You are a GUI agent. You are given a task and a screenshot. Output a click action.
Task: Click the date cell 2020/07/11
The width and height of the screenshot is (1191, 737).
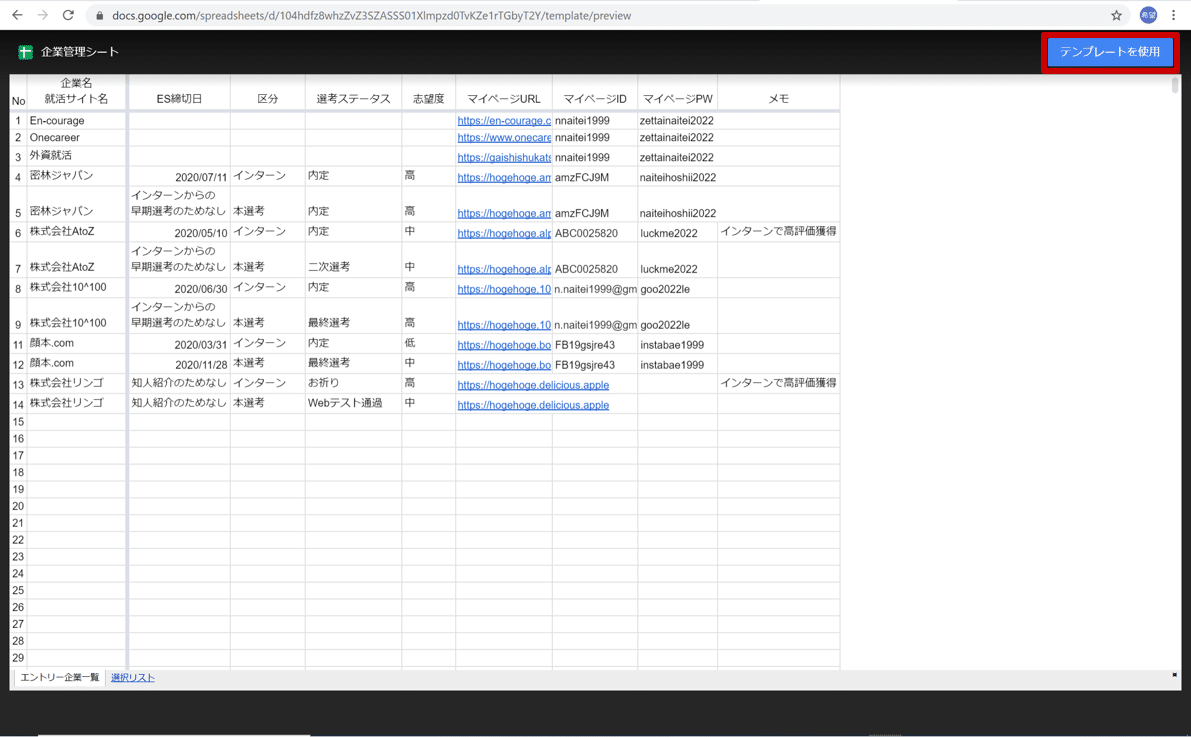tap(179, 176)
